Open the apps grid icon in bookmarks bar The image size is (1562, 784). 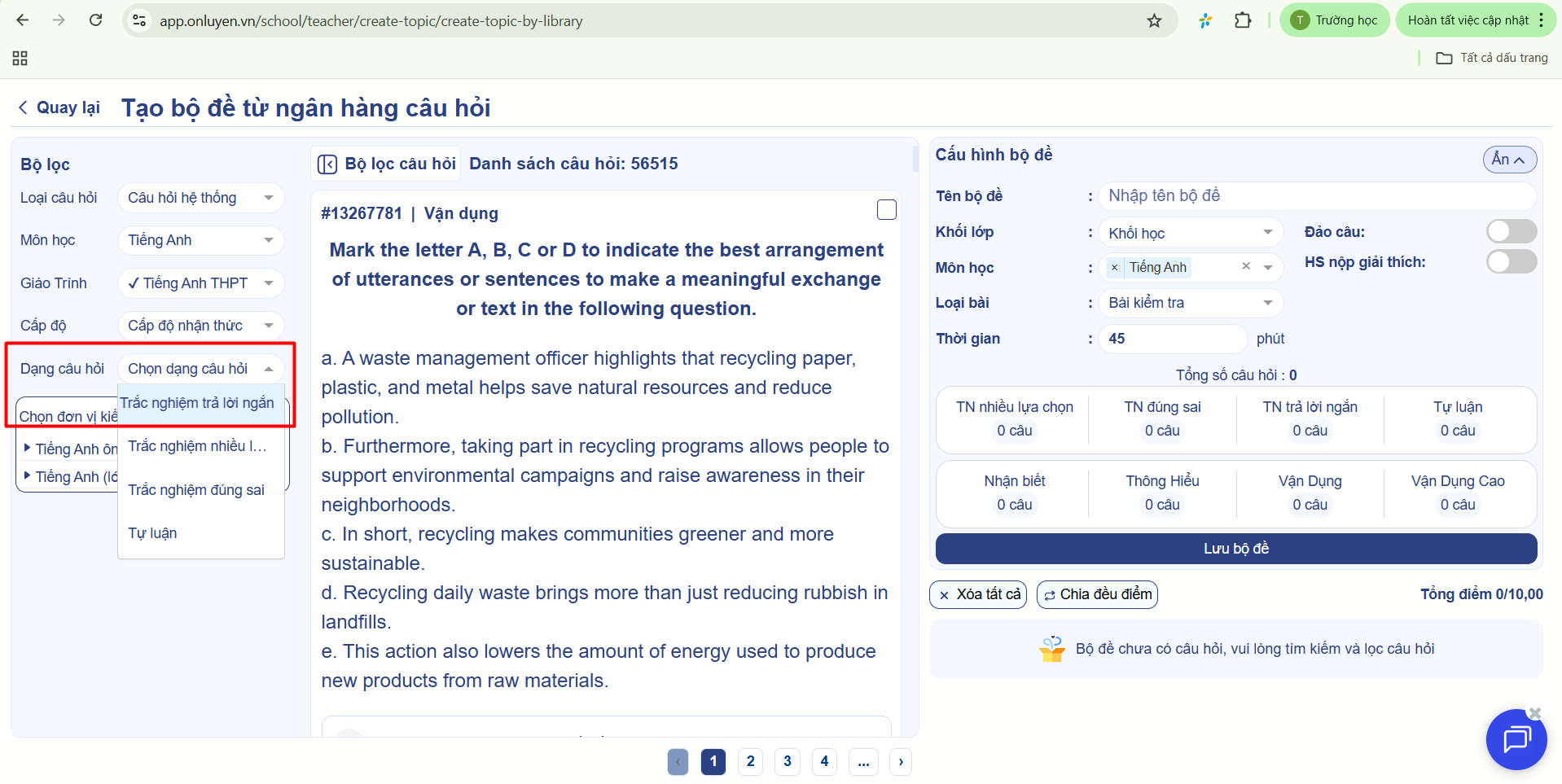pos(20,58)
